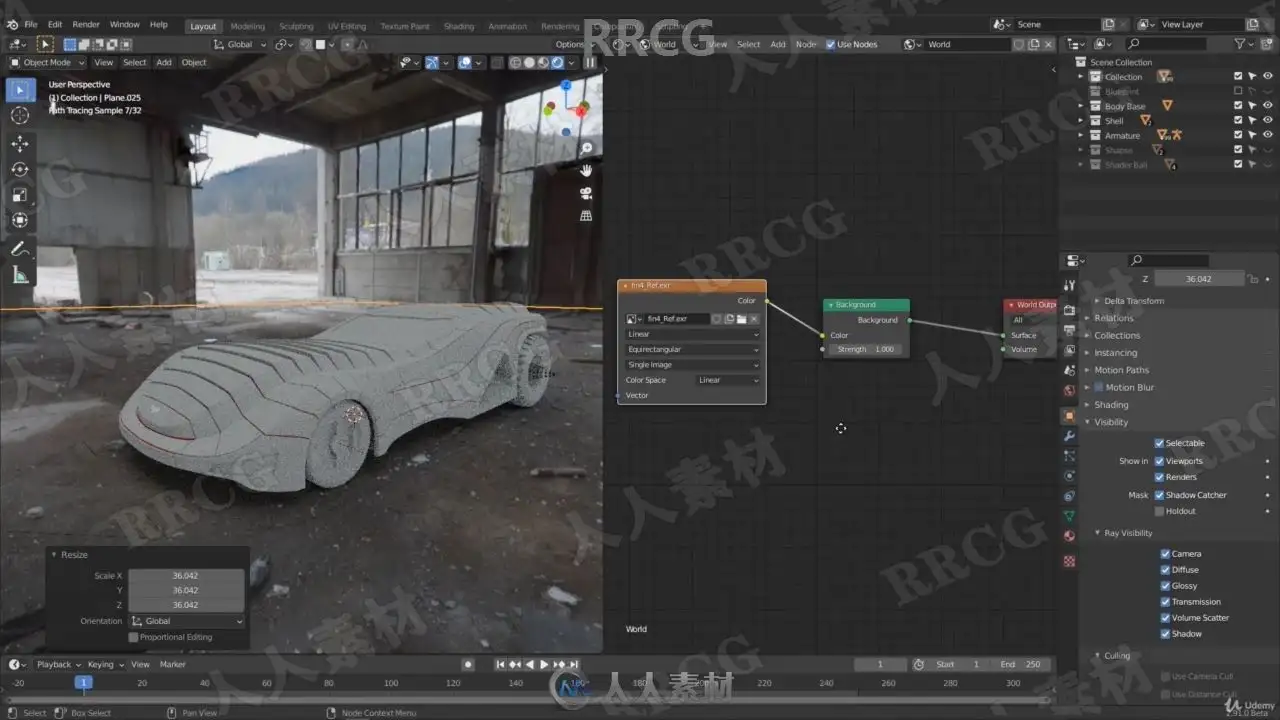Click the Scale X 36.042 field in Resize panel
Image resolution: width=1280 pixels, height=720 pixels.
point(186,576)
